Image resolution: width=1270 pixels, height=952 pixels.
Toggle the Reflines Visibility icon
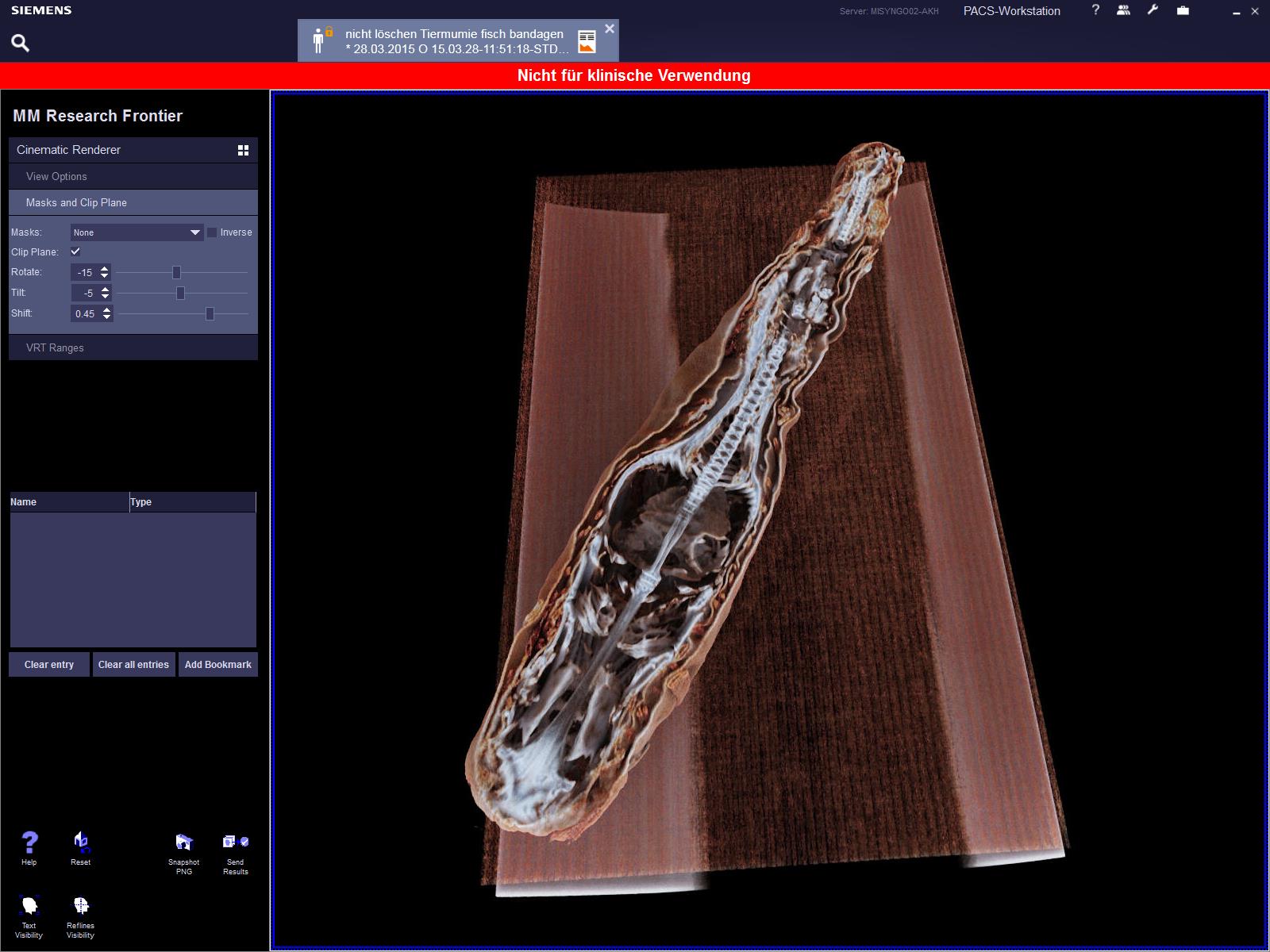tap(81, 906)
